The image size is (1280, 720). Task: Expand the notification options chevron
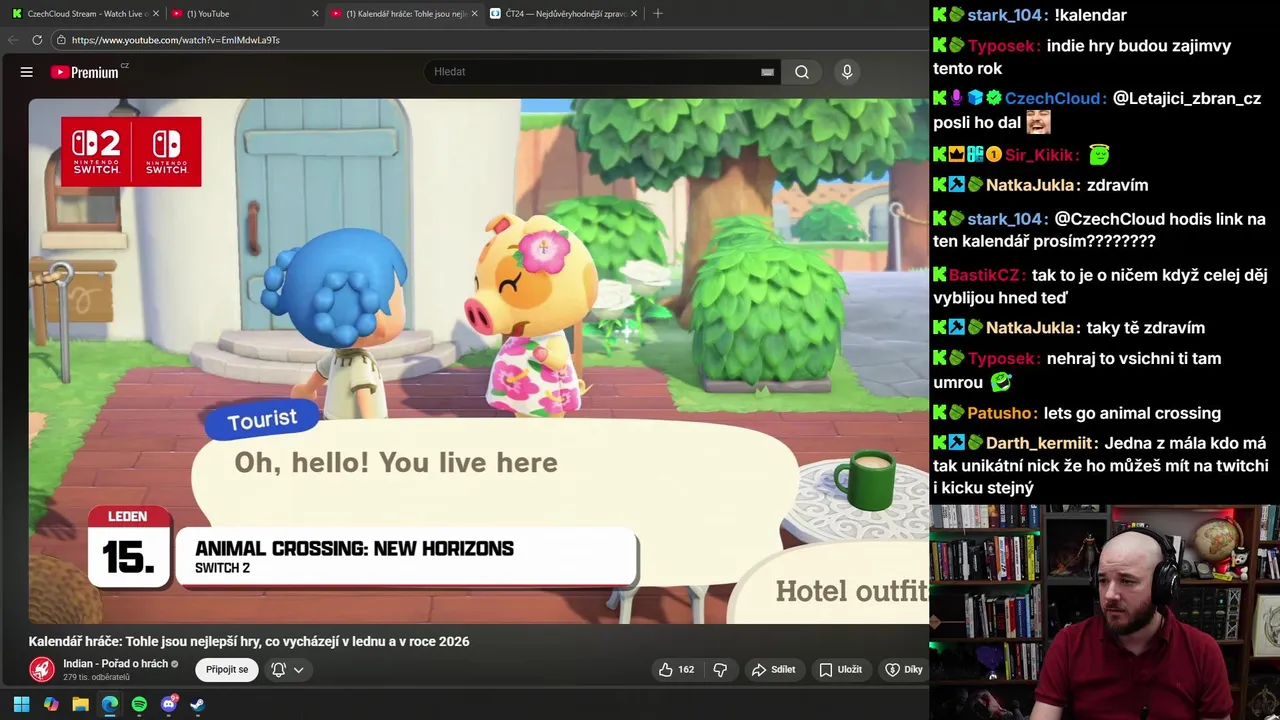pos(298,670)
